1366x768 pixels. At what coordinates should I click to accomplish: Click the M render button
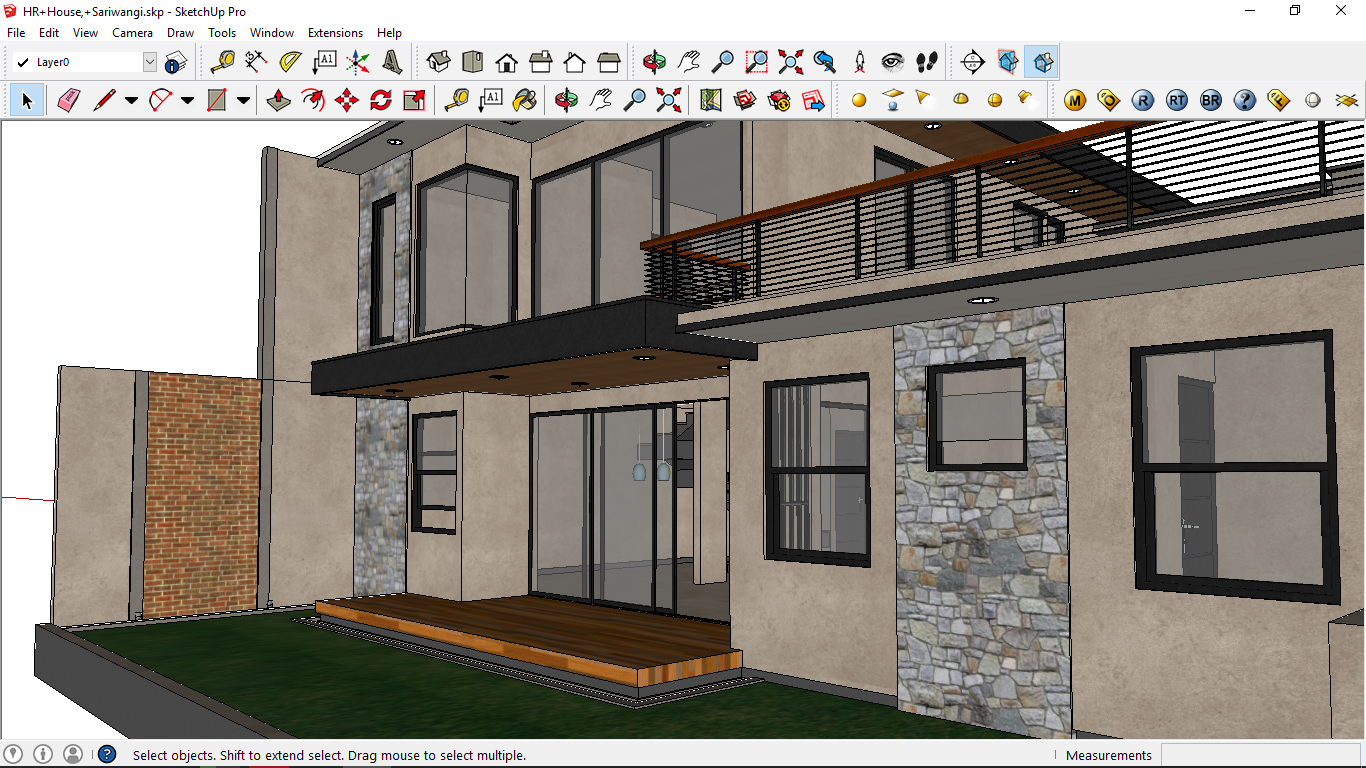click(1075, 100)
